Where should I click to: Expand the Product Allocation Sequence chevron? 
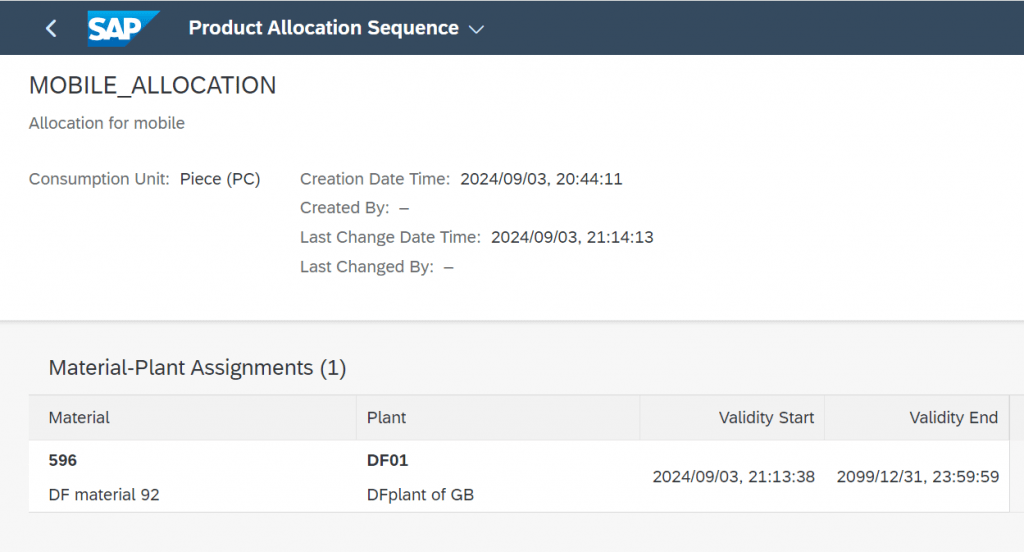477,29
